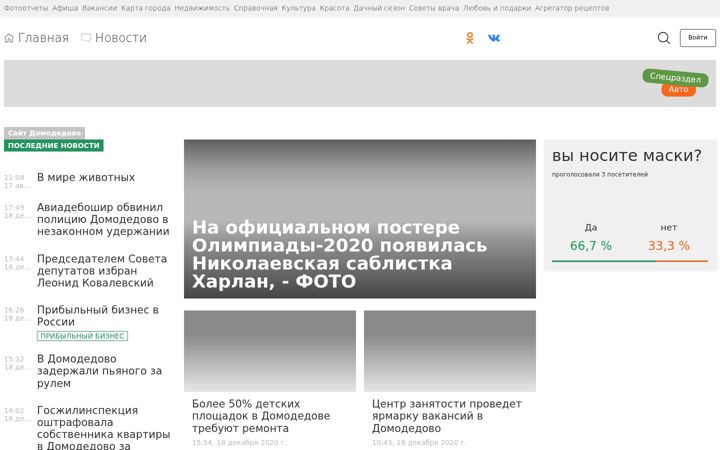Open Красота in top menu

[x=334, y=8]
